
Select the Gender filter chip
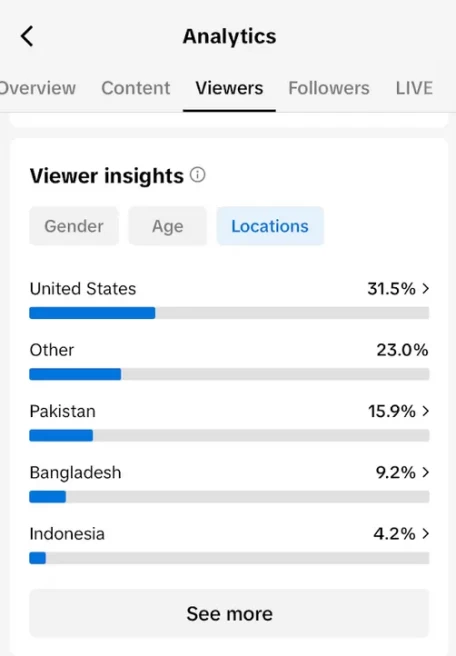coord(74,226)
